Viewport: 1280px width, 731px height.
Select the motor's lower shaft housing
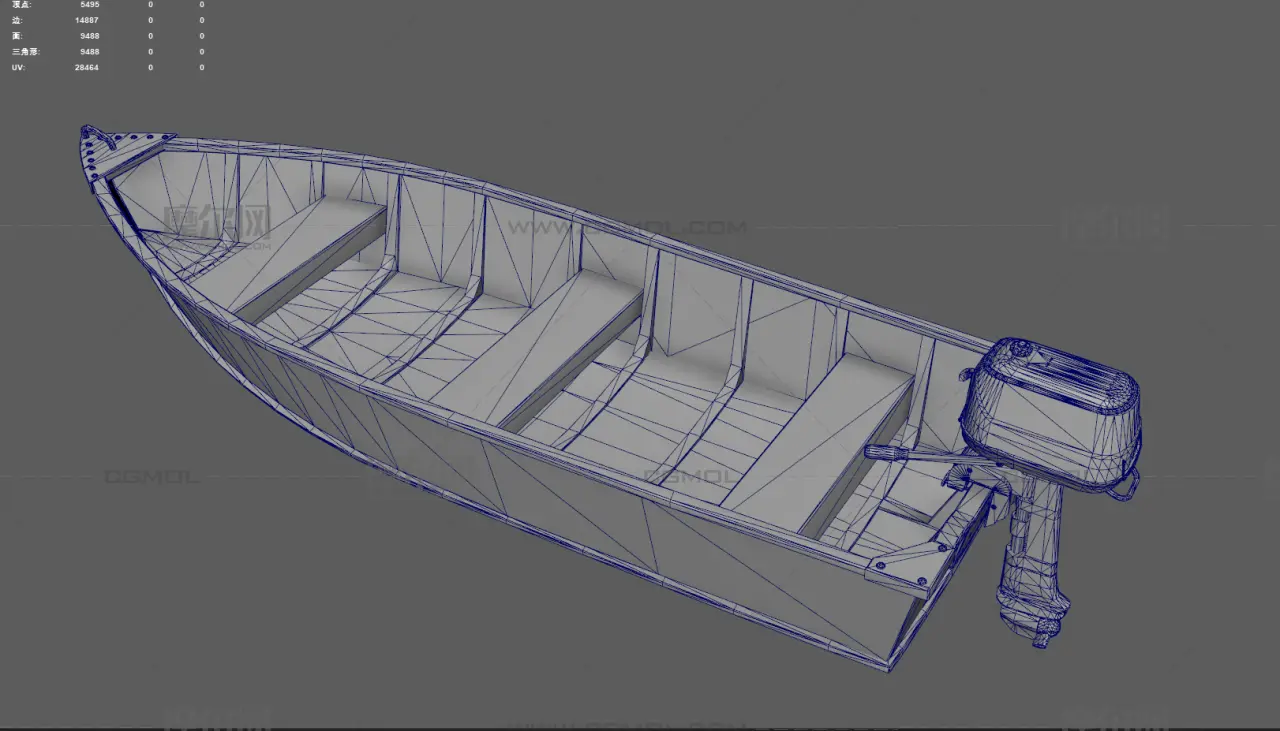pos(1028,545)
